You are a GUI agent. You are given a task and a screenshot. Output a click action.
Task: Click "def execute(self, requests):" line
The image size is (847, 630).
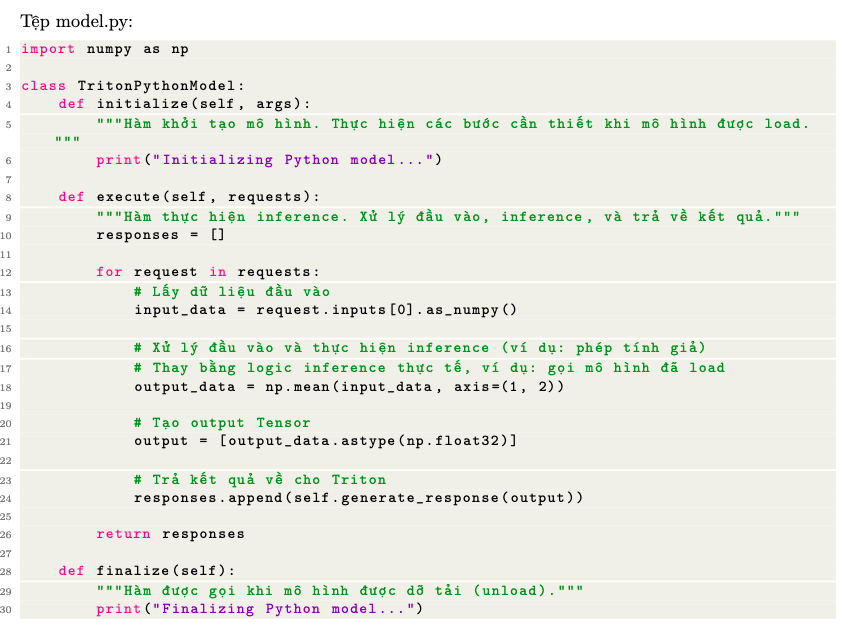(189, 197)
